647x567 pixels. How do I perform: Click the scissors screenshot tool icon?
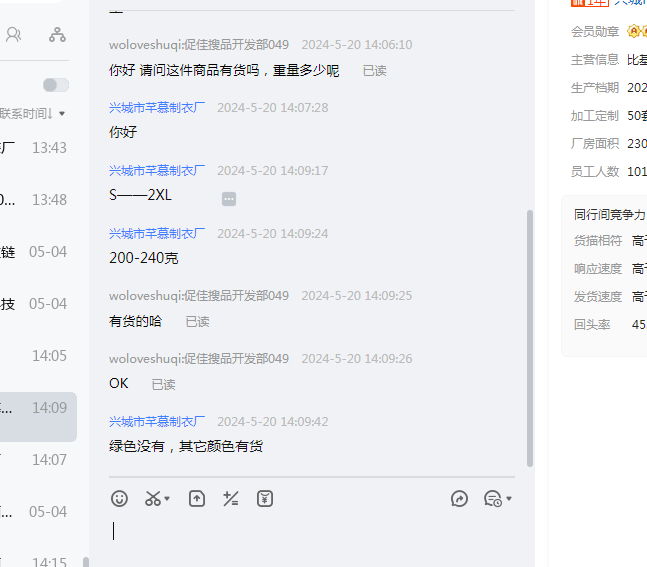click(152, 498)
